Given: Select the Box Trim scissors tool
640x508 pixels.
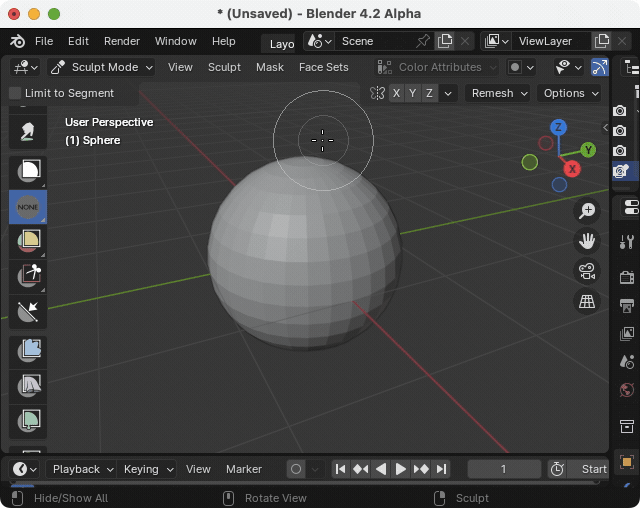Looking at the screenshot, I should (x=28, y=276).
